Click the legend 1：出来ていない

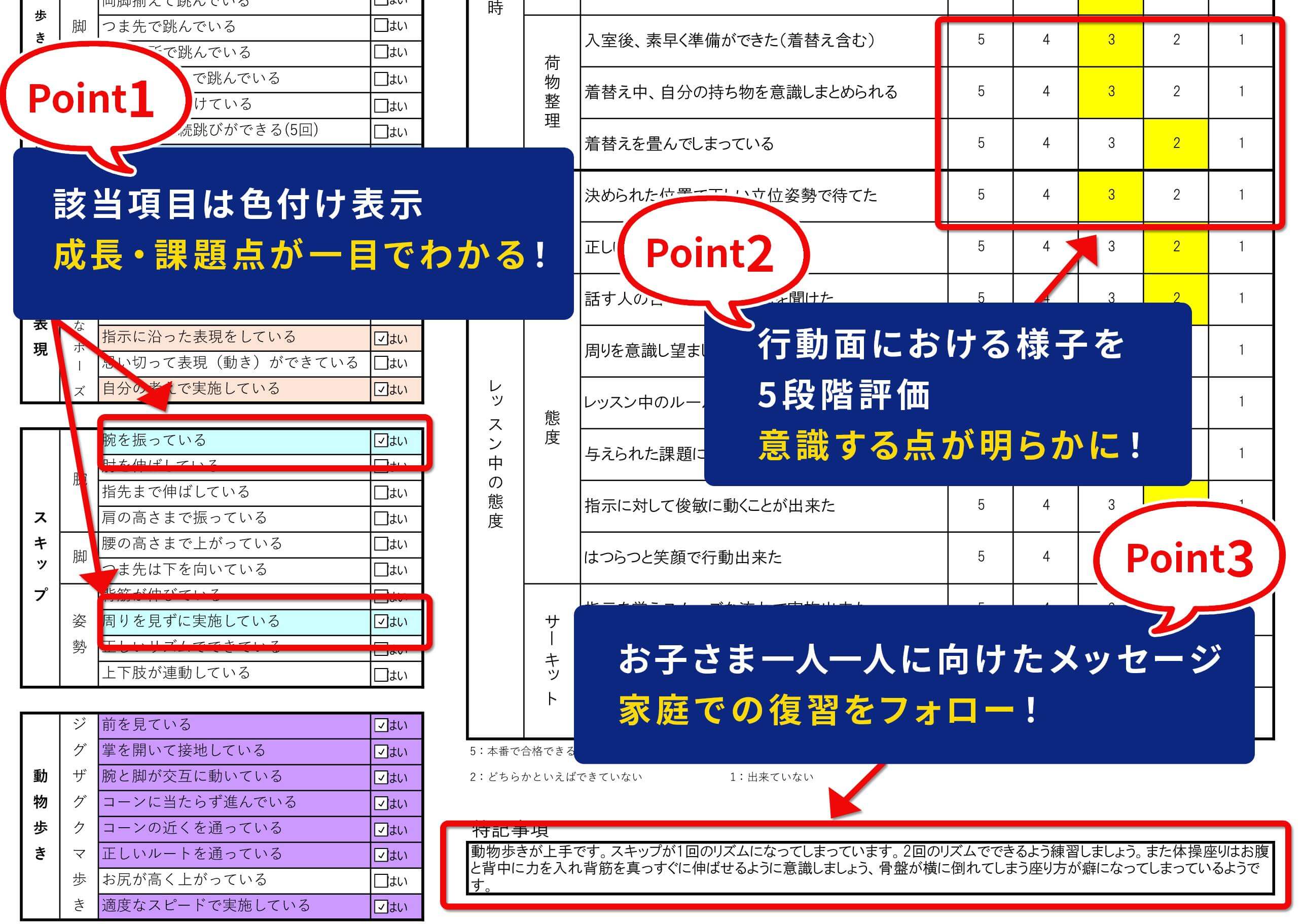[772, 777]
